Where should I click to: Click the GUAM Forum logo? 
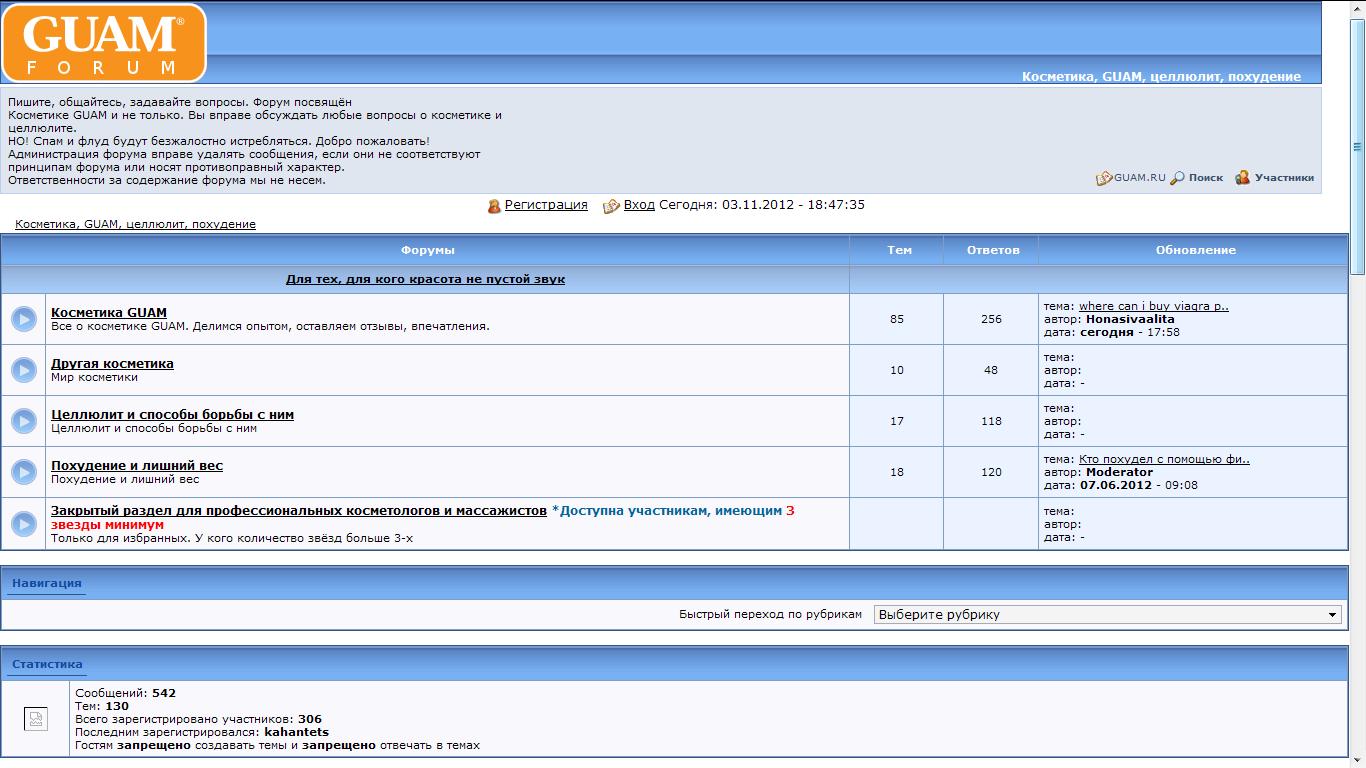104,42
